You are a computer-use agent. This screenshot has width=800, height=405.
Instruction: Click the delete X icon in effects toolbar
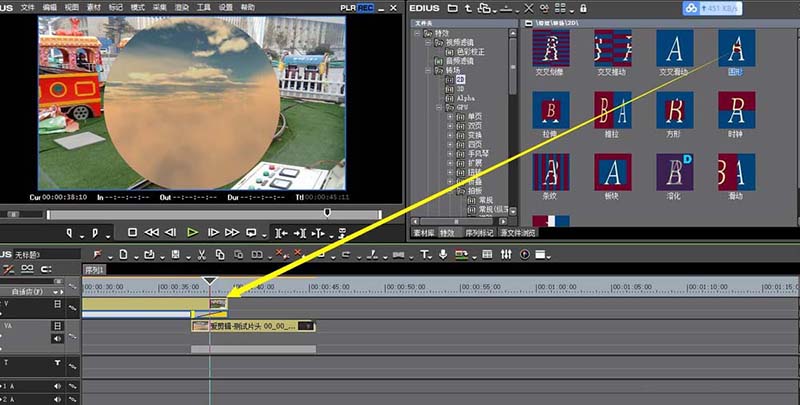click(x=529, y=8)
